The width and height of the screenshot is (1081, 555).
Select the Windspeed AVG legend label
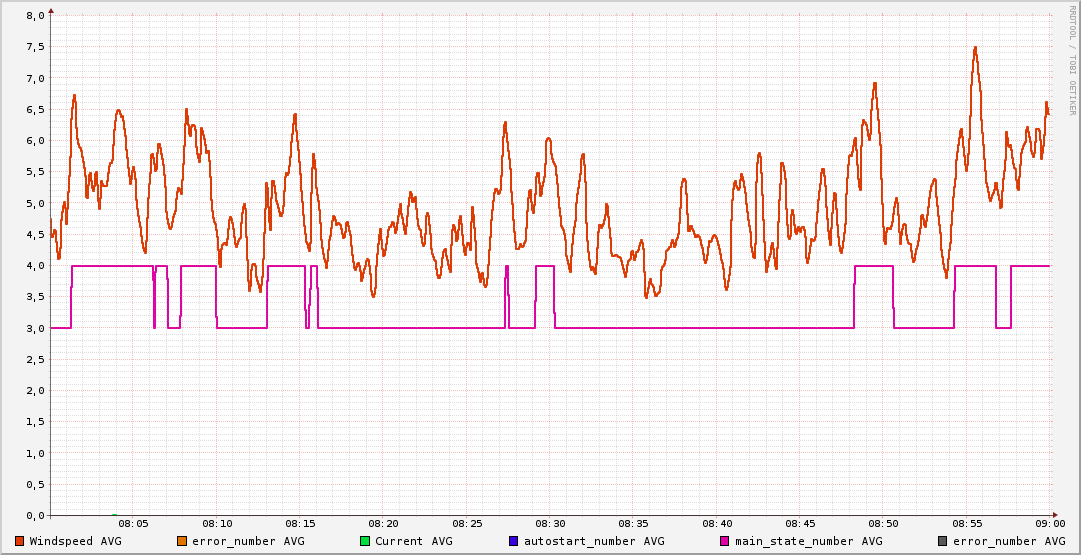pos(75,541)
